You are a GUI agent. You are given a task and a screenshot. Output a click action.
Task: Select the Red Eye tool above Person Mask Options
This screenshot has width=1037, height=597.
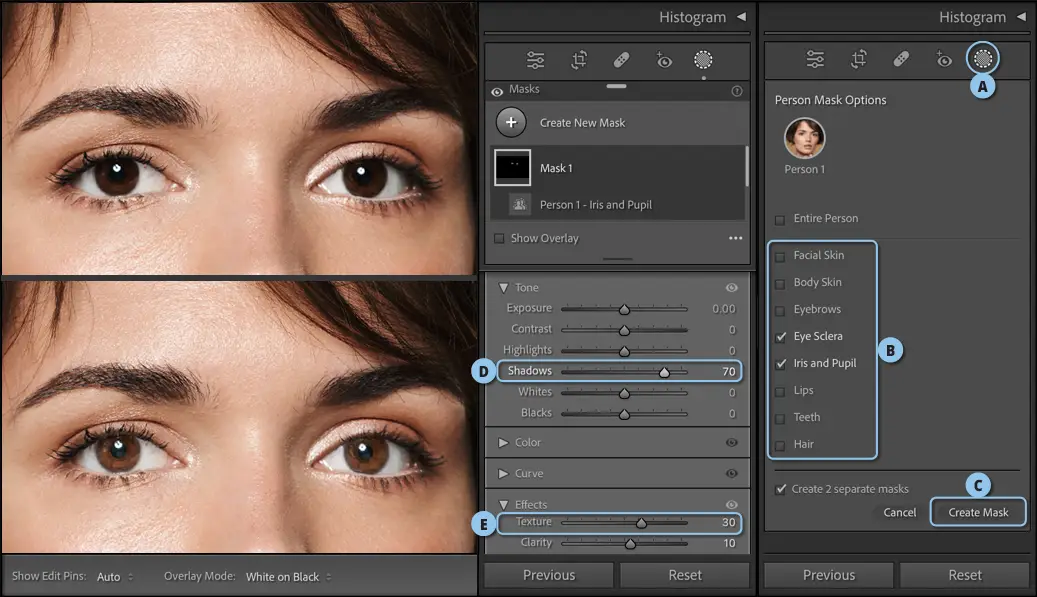(943, 60)
